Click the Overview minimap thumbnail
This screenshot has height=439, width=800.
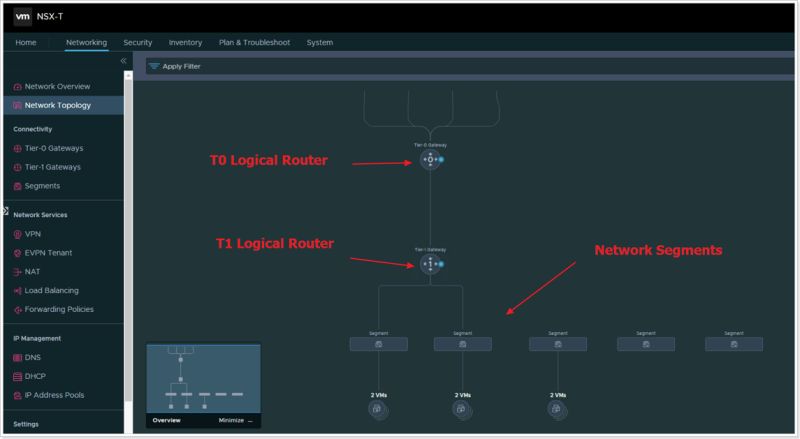[x=204, y=379]
